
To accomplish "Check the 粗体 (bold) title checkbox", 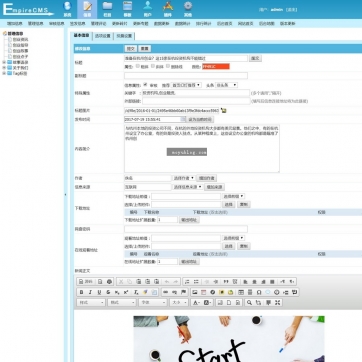I will [138, 66].
